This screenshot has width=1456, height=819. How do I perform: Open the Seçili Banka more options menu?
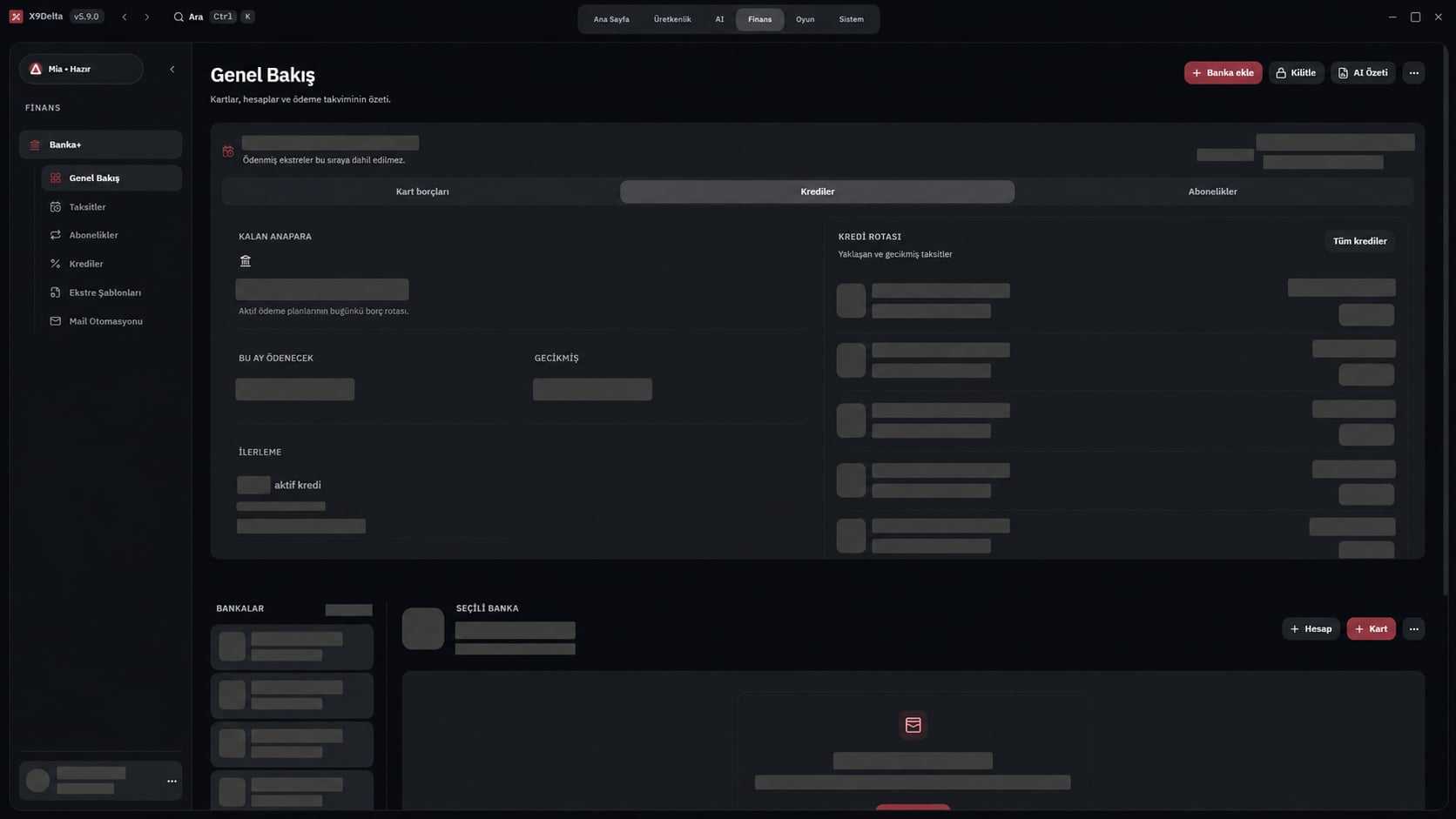coord(1413,628)
